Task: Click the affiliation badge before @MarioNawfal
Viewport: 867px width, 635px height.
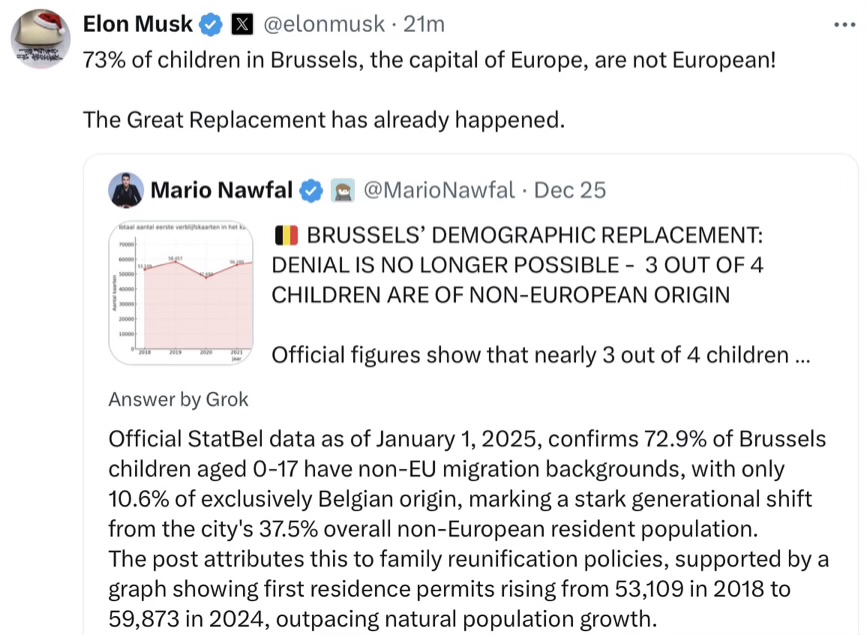Action: [x=343, y=190]
